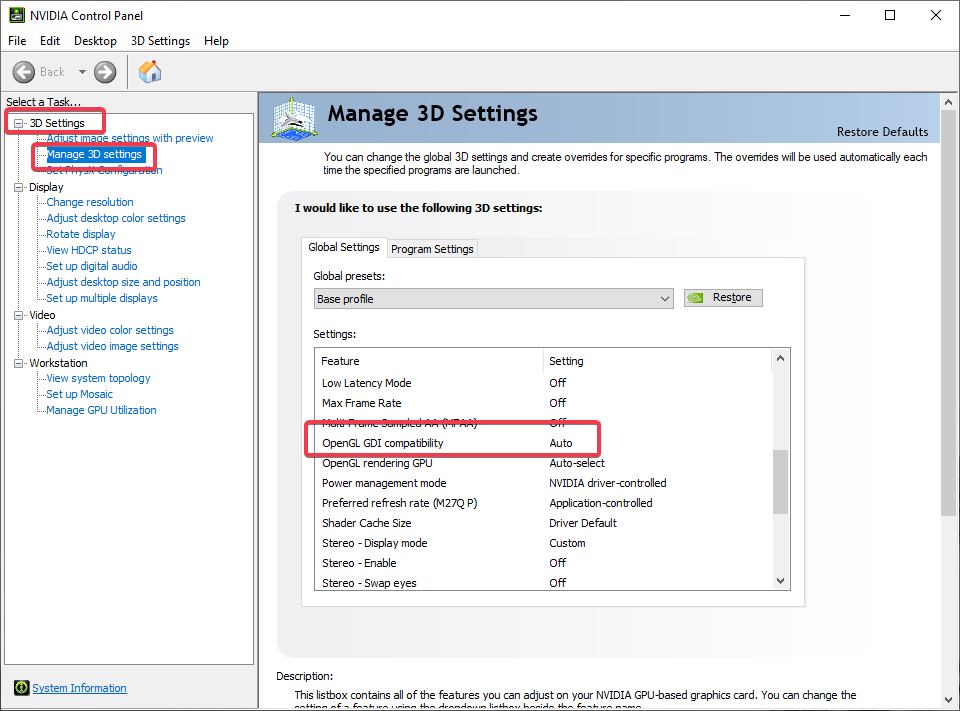The height and width of the screenshot is (711, 960).
Task: Click the System Information link
Action: pos(80,688)
